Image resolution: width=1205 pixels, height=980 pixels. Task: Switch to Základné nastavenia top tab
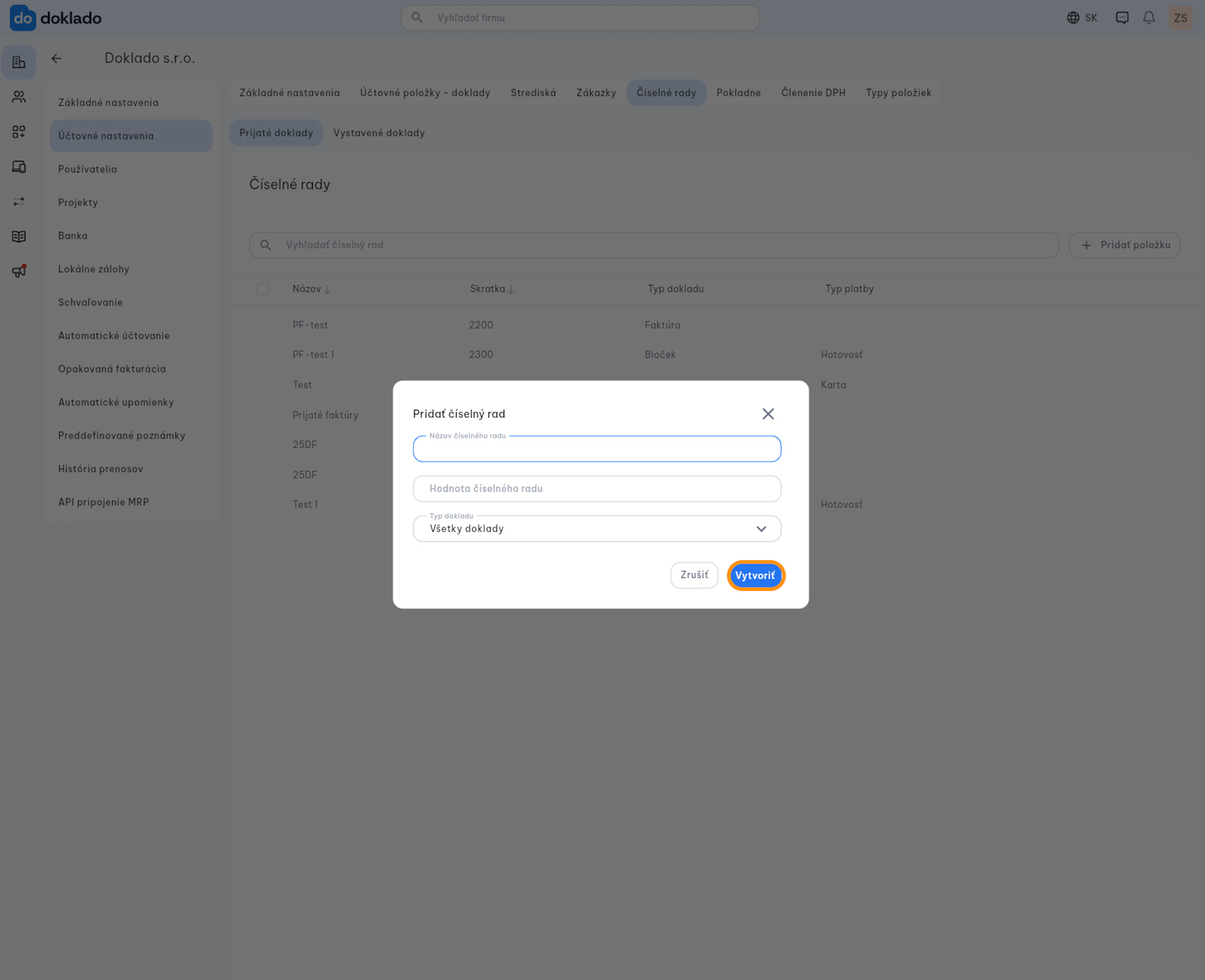tap(290, 93)
